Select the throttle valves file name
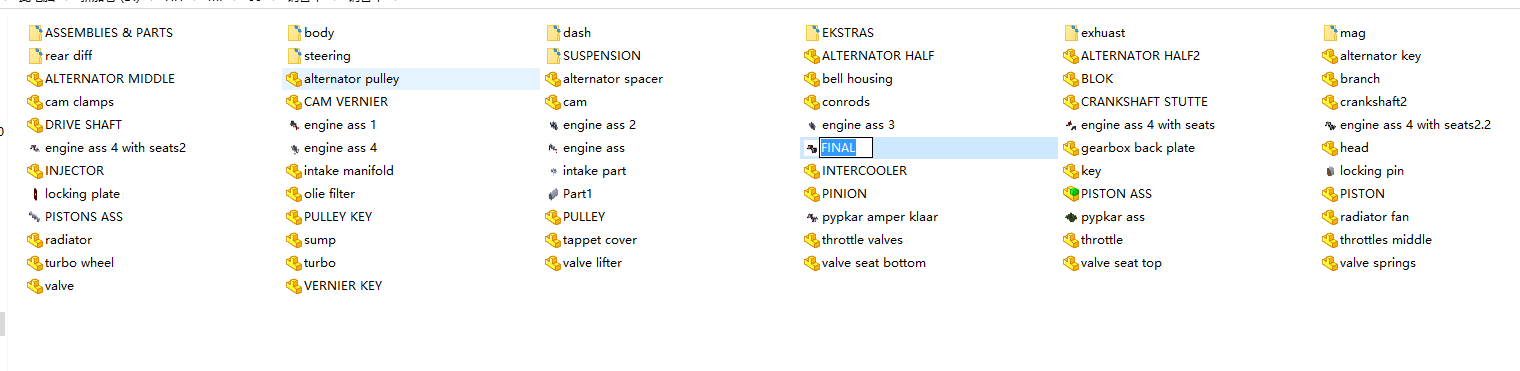 863,240
